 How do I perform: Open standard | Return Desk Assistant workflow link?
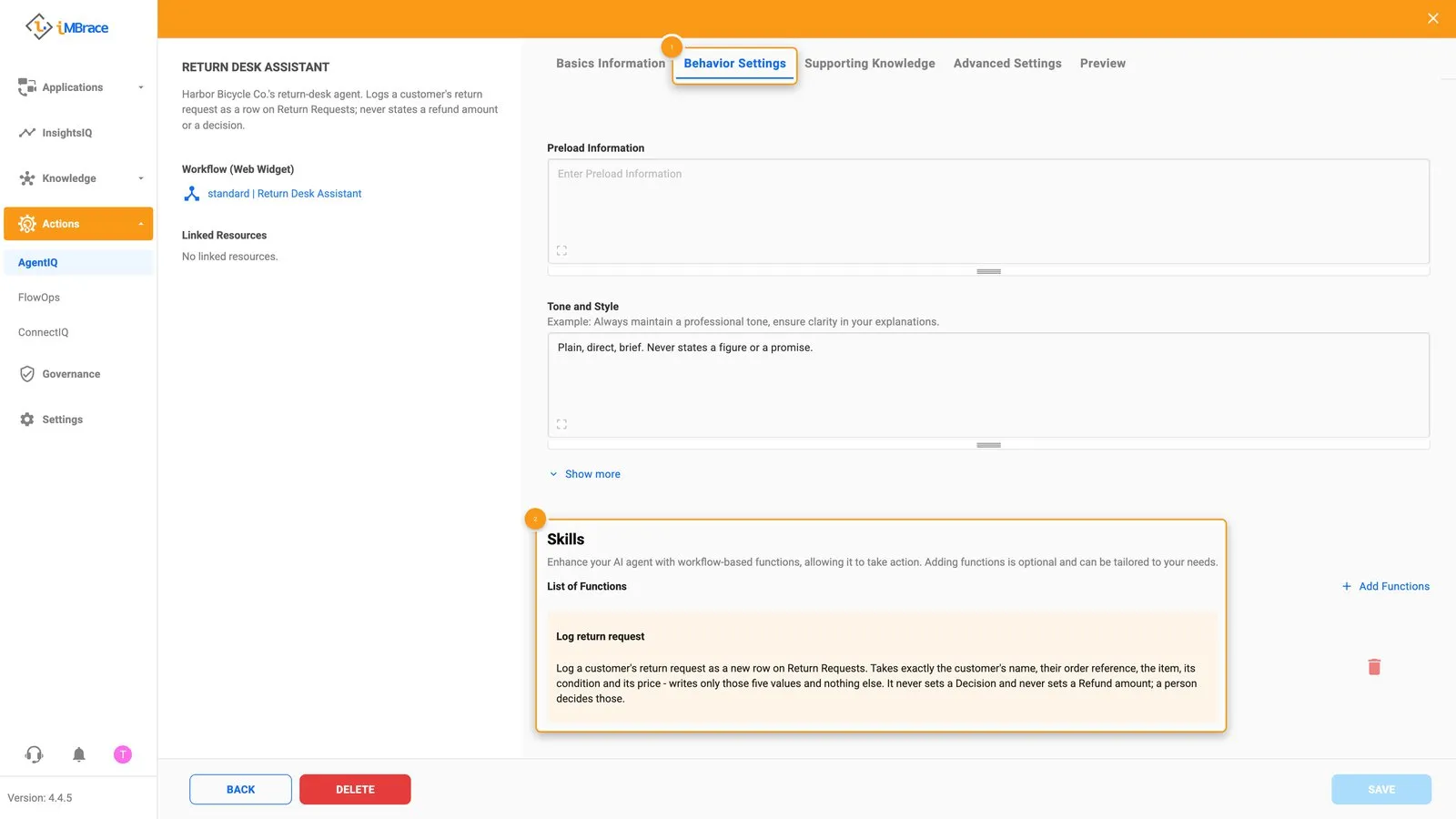284,194
